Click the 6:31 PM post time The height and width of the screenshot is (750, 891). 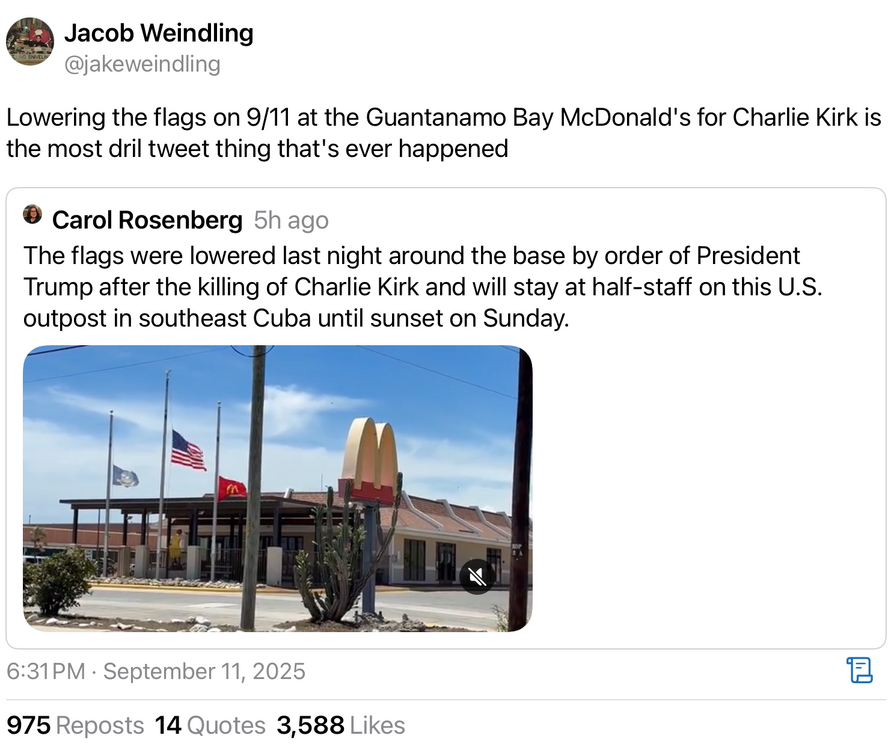(46, 670)
